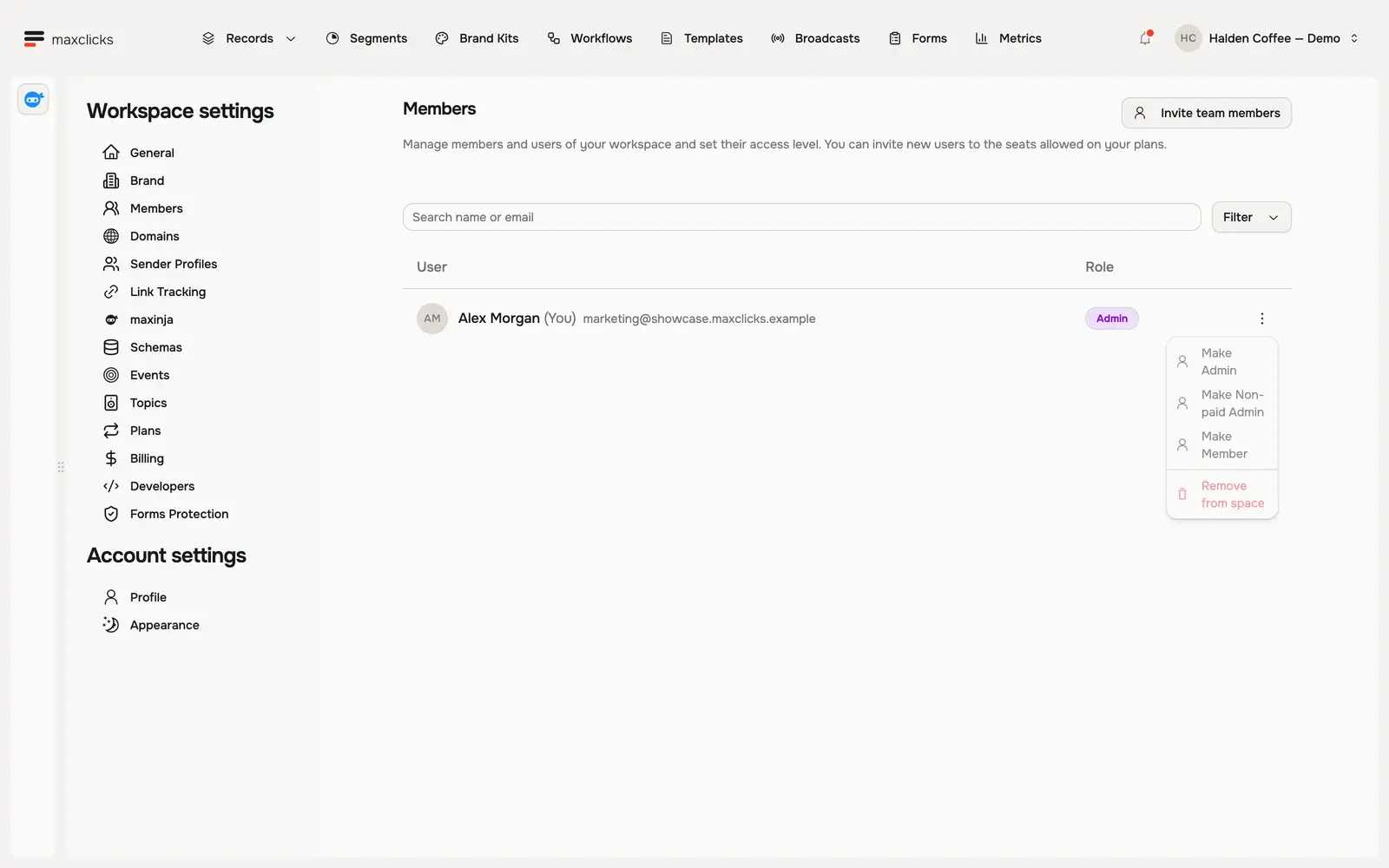Click the Brand Kits palette icon
The width and height of the screenshot is (1389, 868).
point(442,38)
